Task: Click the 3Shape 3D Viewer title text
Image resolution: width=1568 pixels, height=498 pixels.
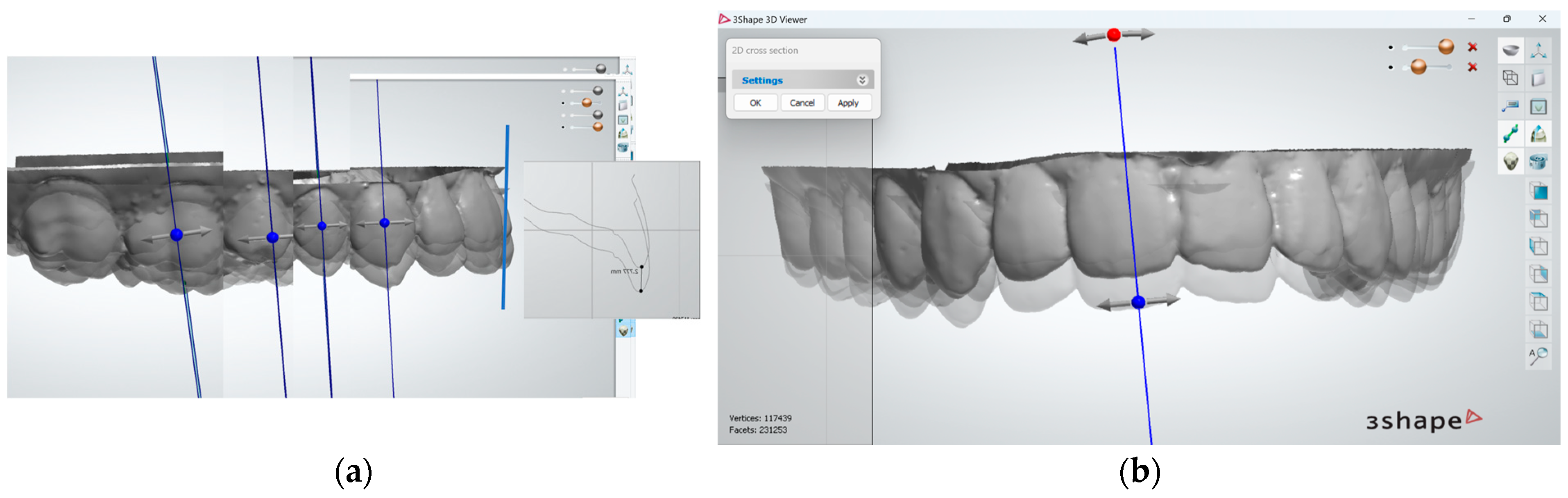Action: click(769, 20)
